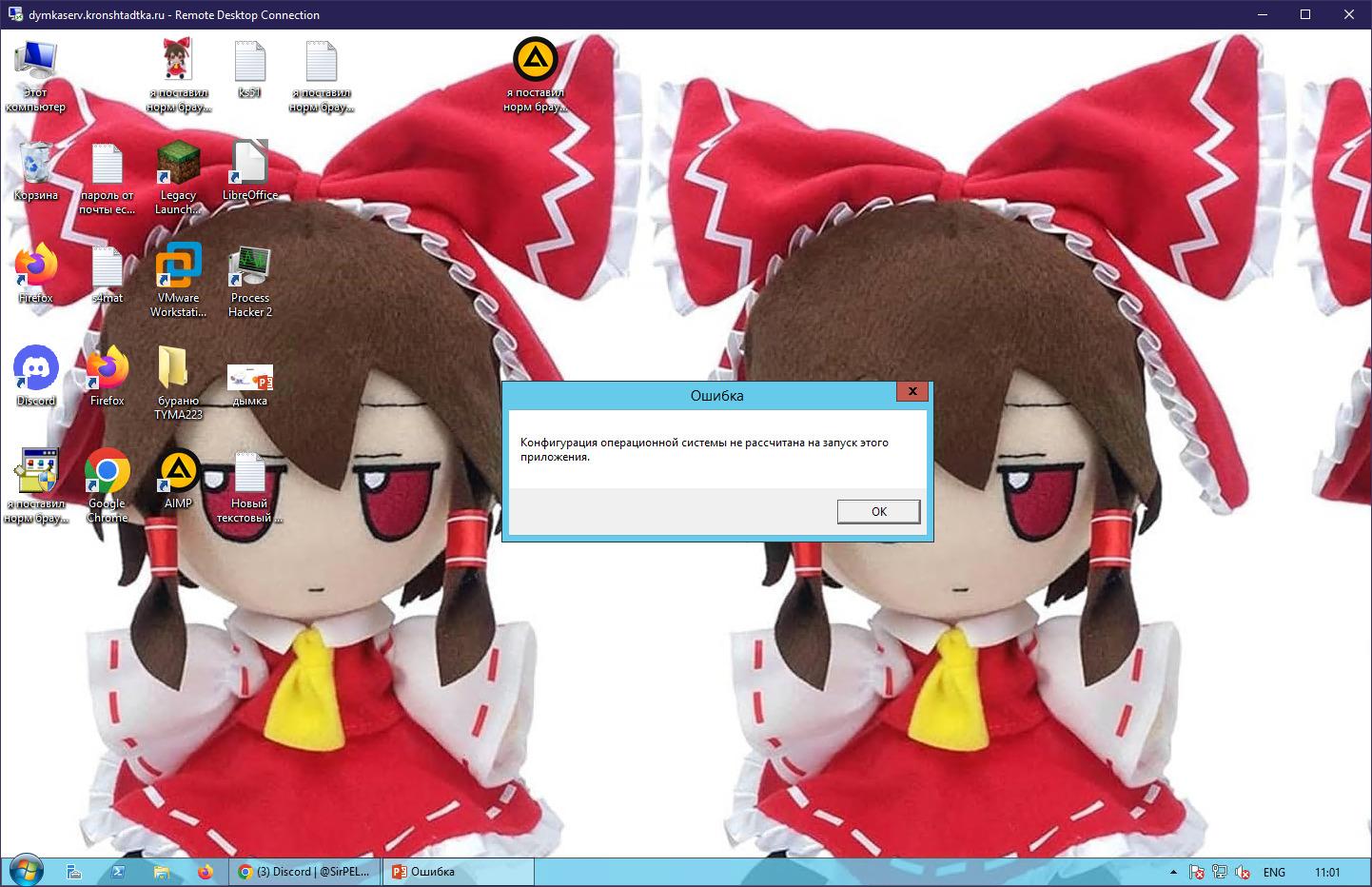
Task: Open the Action Center flag icon
Action: pos(1197,872)
